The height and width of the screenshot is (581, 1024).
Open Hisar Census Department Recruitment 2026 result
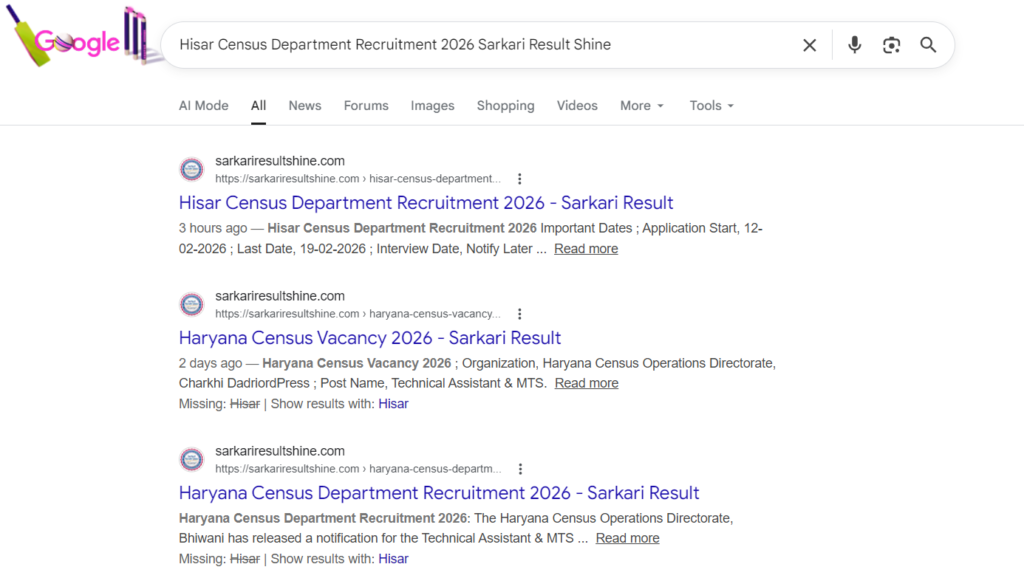click(x=426, y=203)
